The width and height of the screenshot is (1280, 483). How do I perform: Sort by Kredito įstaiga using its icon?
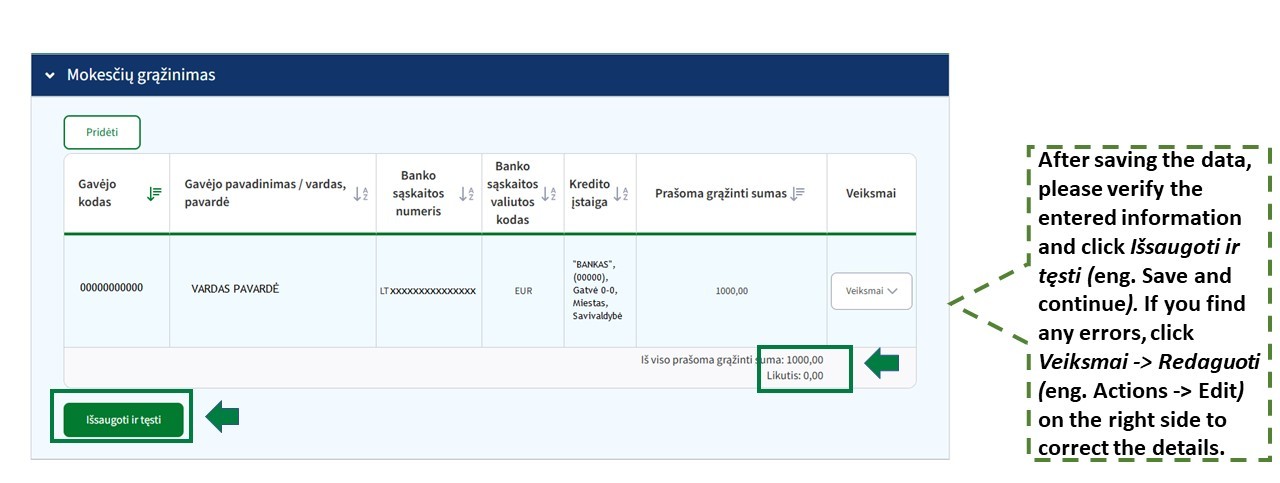click(621, 194)
